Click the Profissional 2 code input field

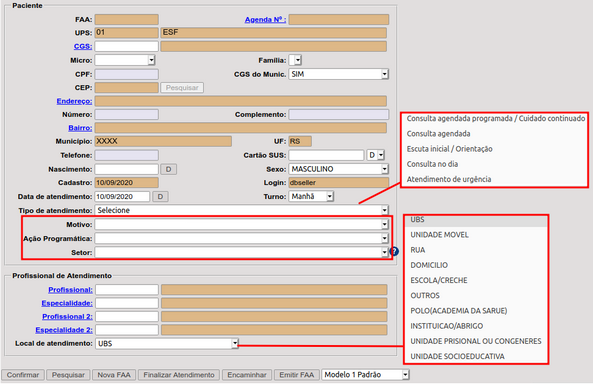pyautogui.click(x=127, y=316)
